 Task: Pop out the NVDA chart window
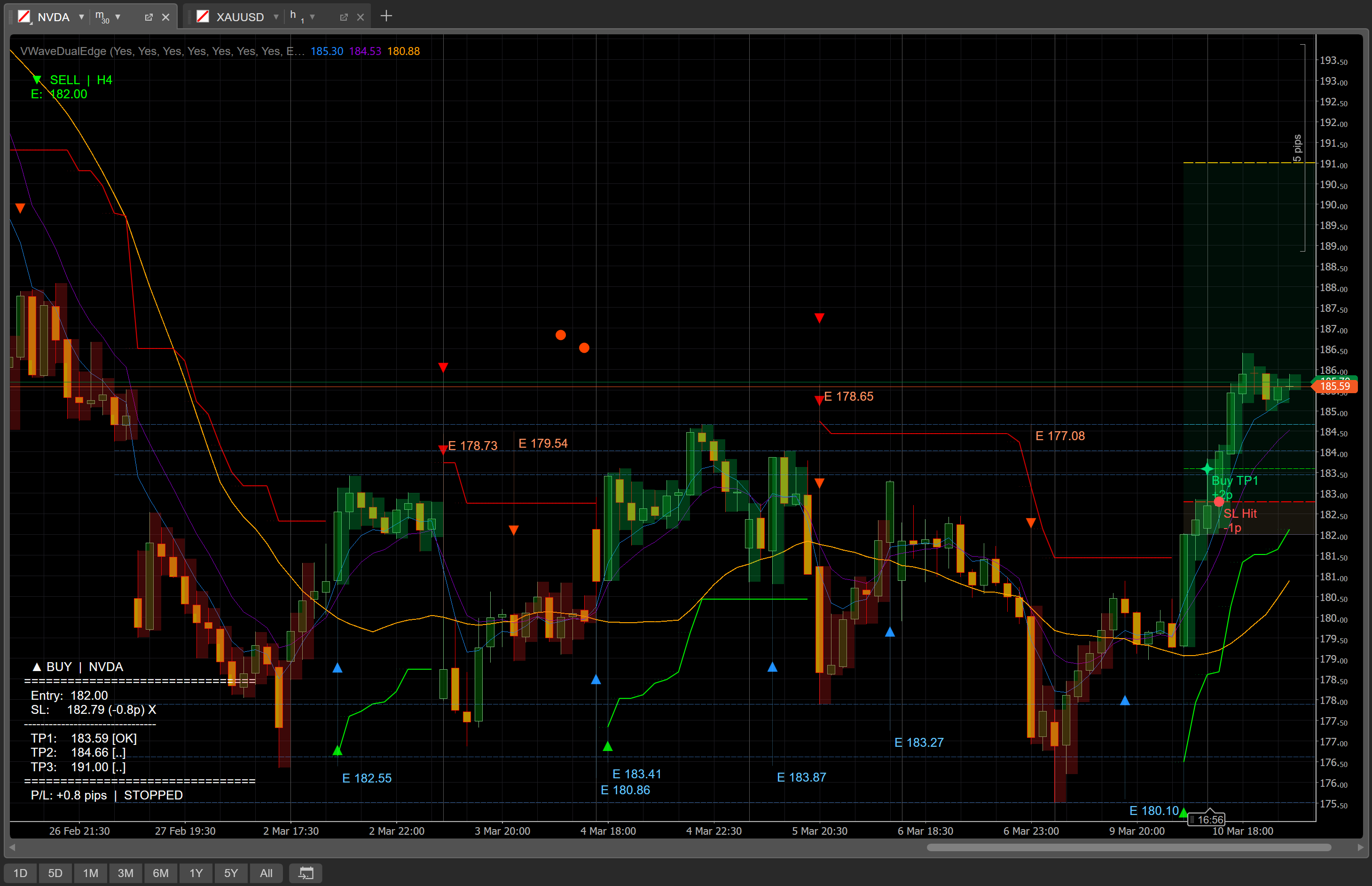coord(149,17)
